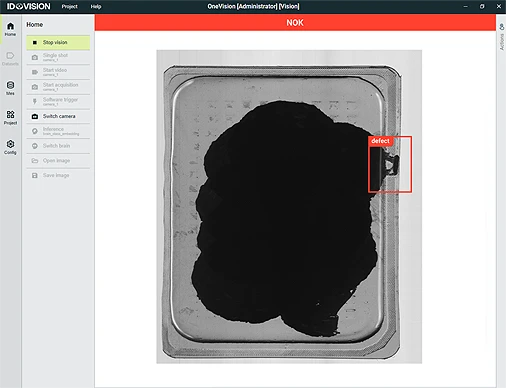This screenshot has height=388, width=506.
Task: Click the Save image disk icon
Action: 35,175
